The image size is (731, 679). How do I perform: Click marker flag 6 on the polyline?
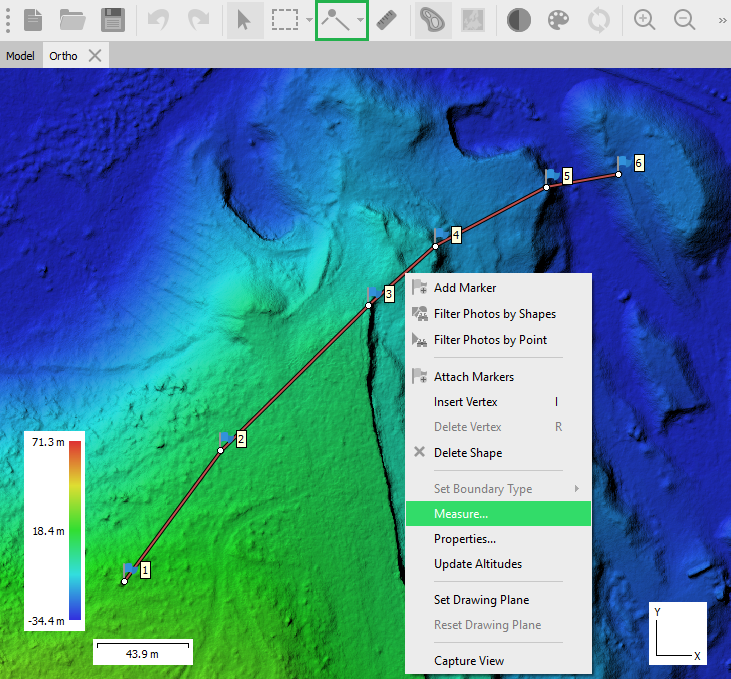(624, 163)
